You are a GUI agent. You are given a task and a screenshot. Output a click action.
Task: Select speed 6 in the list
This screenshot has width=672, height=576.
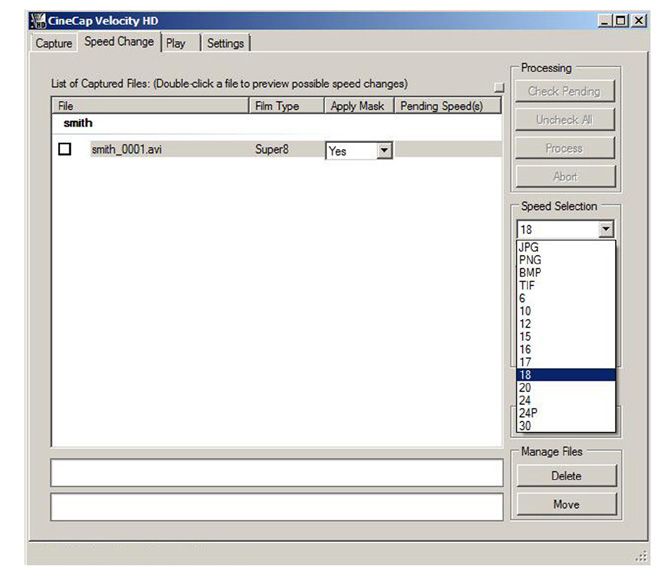(566, 298)
